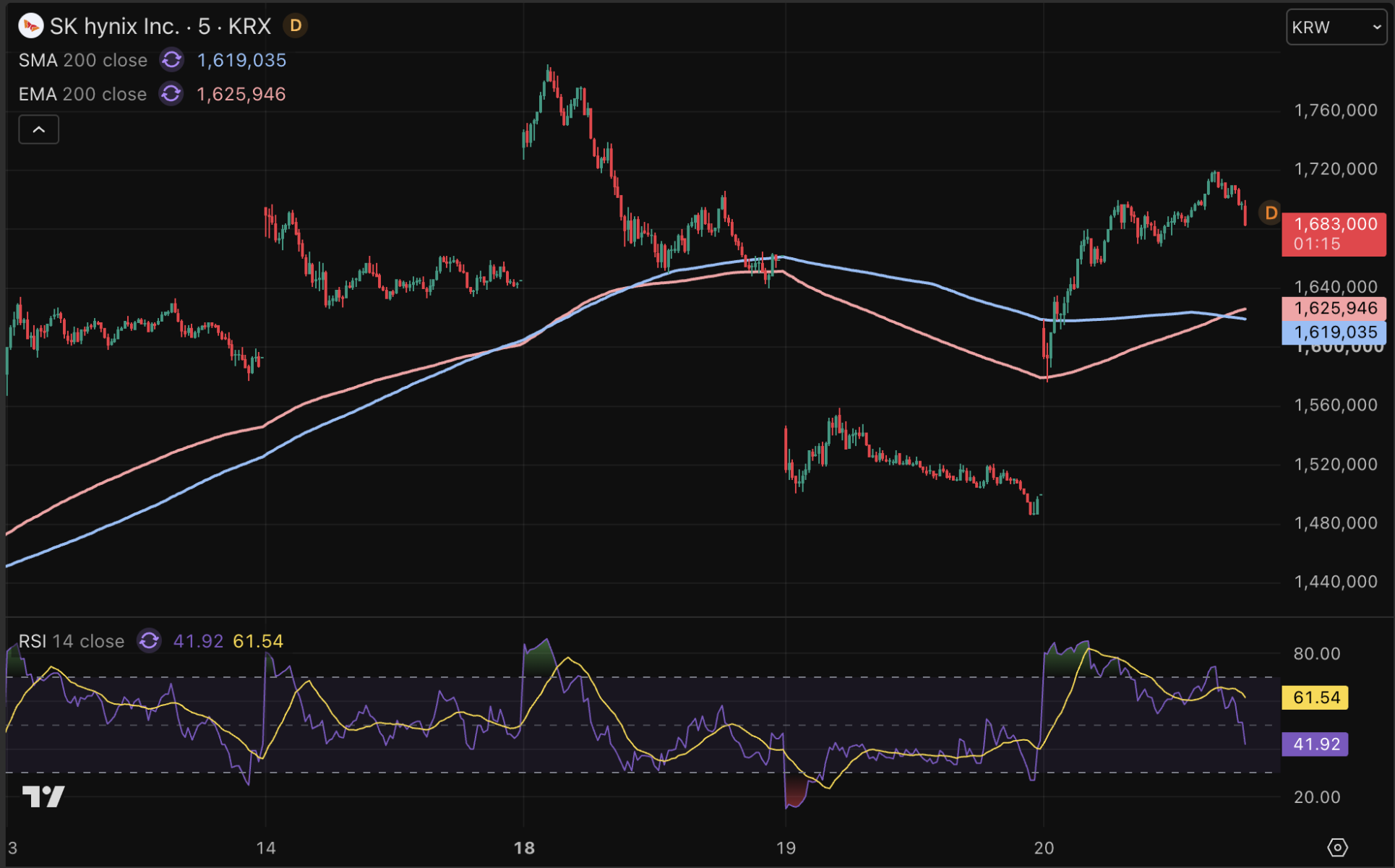Click the SMA legend value 1,619,035
This screenshot has width=1395, height=868.
pos(242,60)
